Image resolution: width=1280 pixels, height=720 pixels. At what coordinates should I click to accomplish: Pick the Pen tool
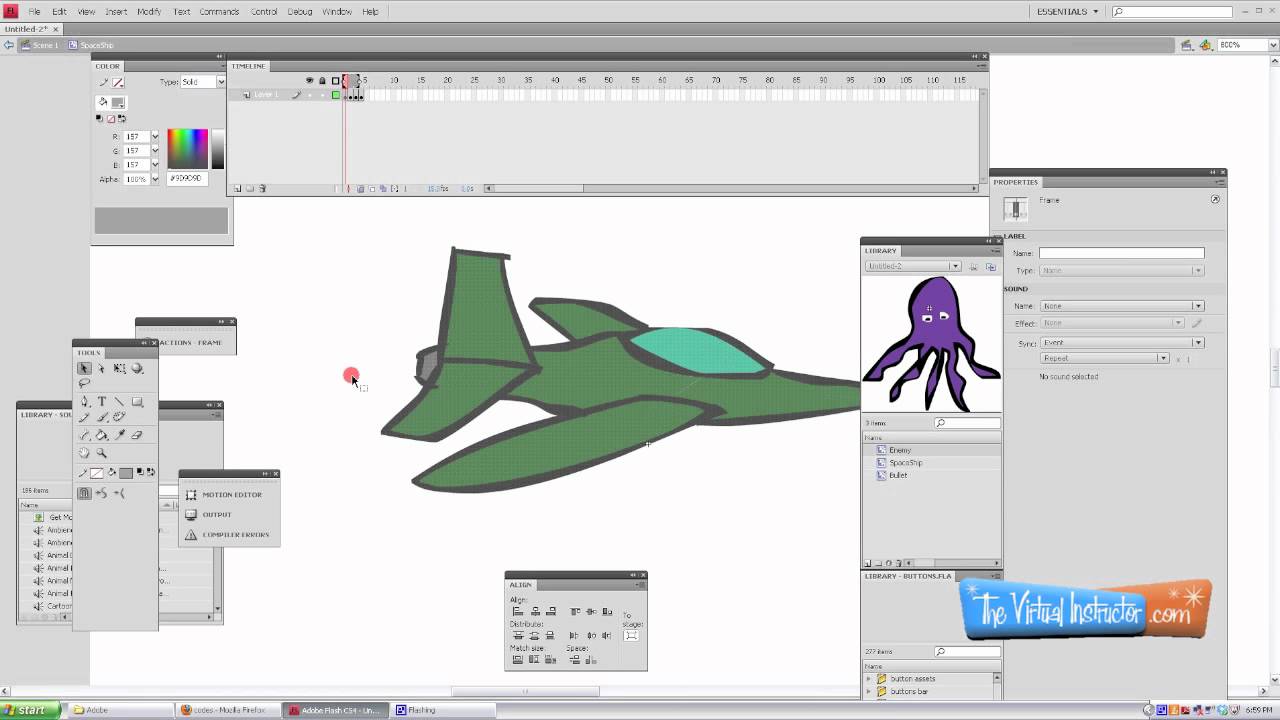85,401
